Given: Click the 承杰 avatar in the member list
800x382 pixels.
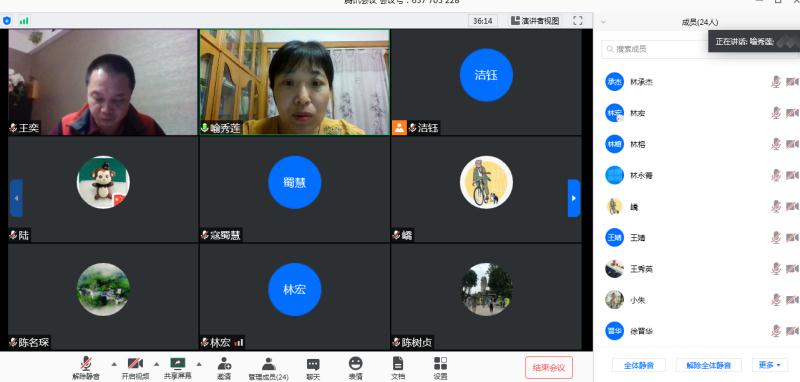Looking at the screenshot, I should [614, 82].
